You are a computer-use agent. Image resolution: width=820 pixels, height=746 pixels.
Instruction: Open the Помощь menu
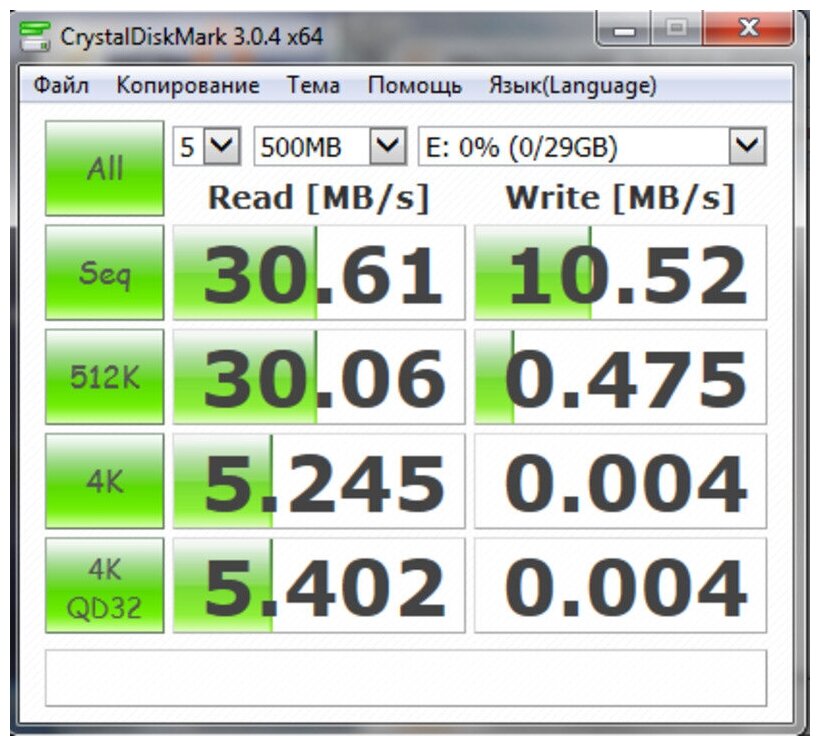(x=415, y=85)
